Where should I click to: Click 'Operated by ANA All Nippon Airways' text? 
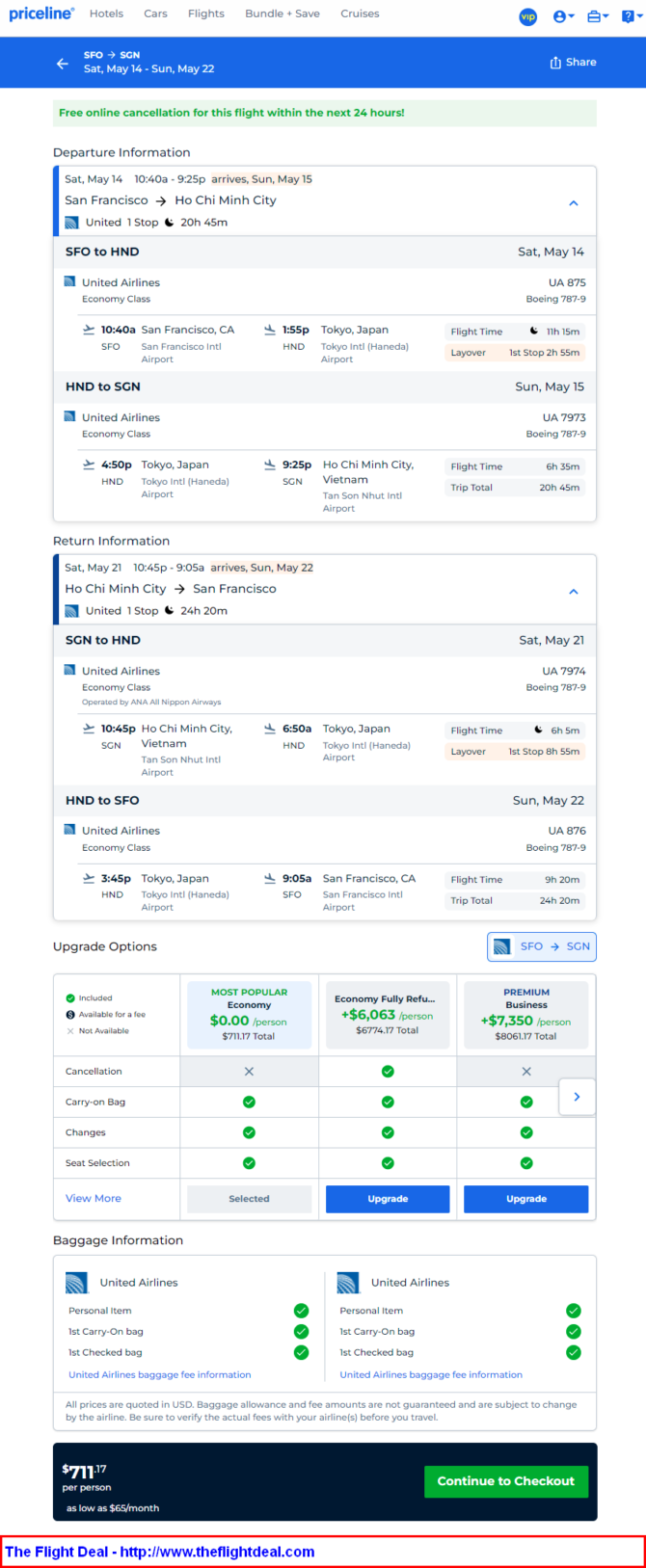[x=151, y=703]
